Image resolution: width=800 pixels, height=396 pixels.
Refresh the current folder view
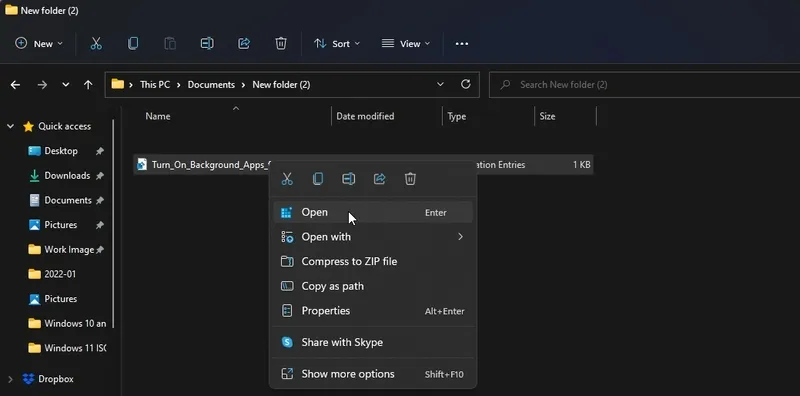[465, 84]
